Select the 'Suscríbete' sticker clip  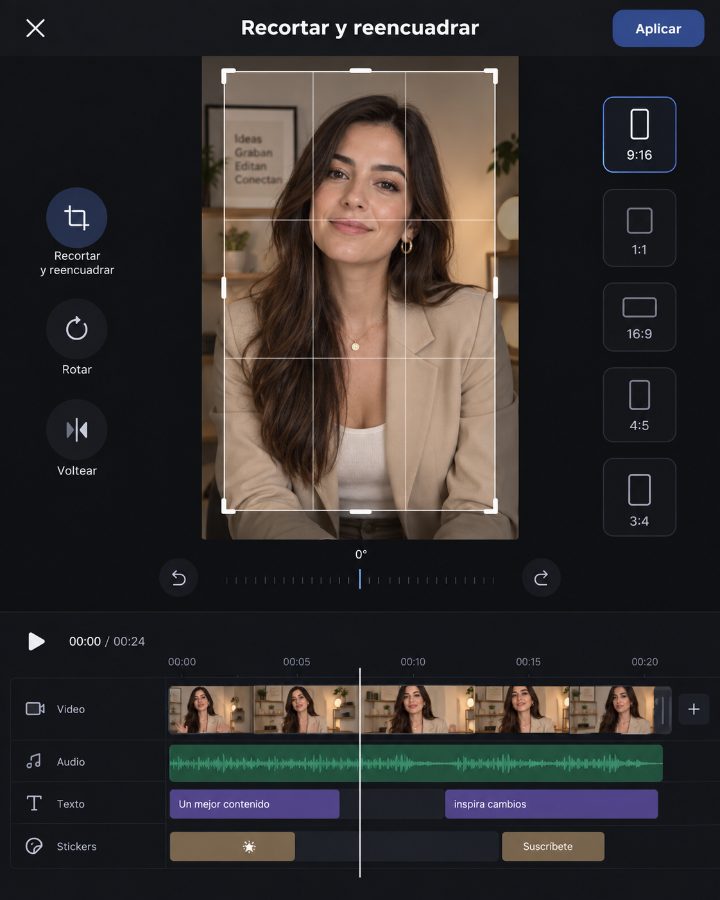click(x=553, y=847)
